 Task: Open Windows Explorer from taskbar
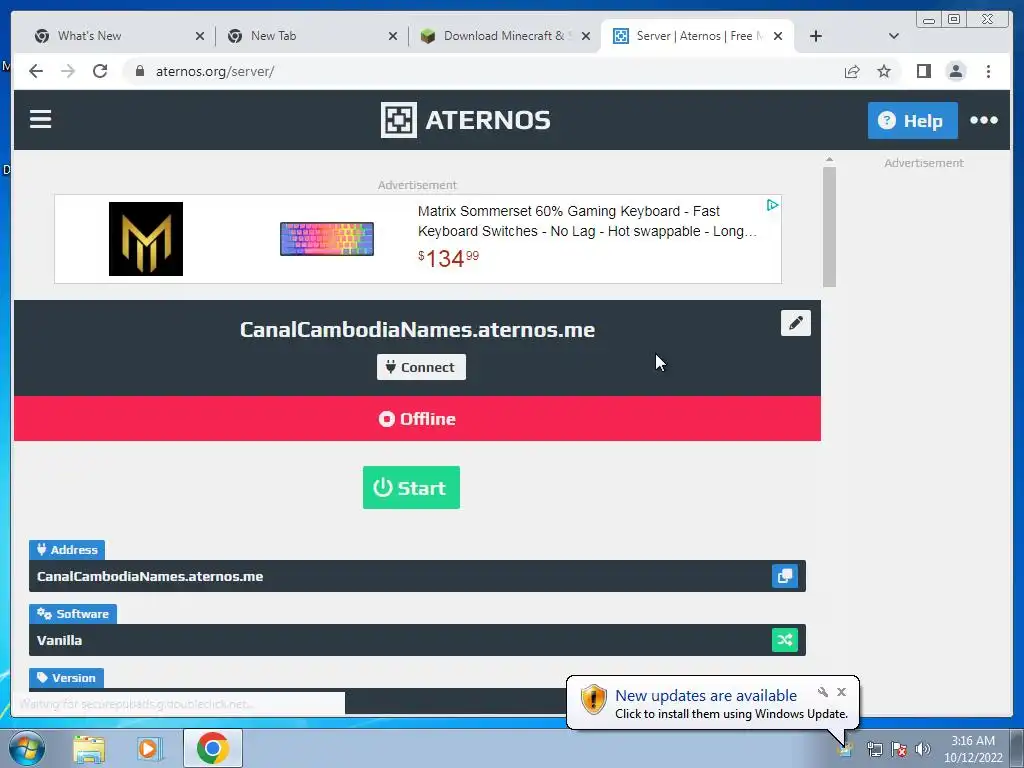[89, 748]
